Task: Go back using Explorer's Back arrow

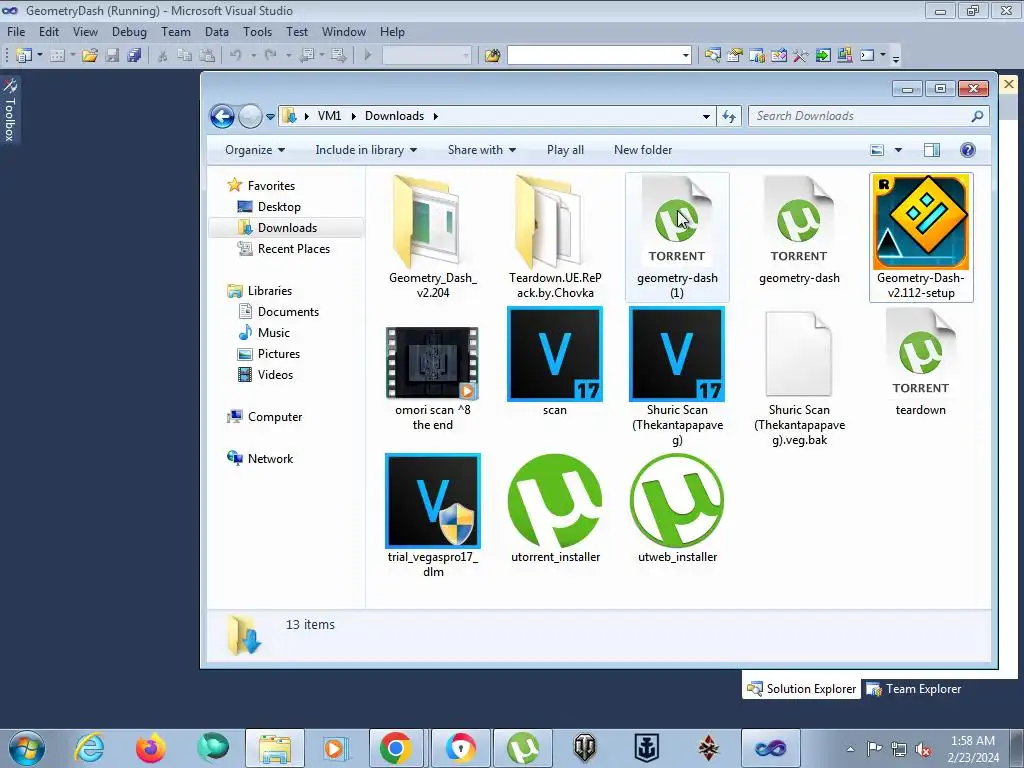Action: pyautogui.click(x=222, y=116)
